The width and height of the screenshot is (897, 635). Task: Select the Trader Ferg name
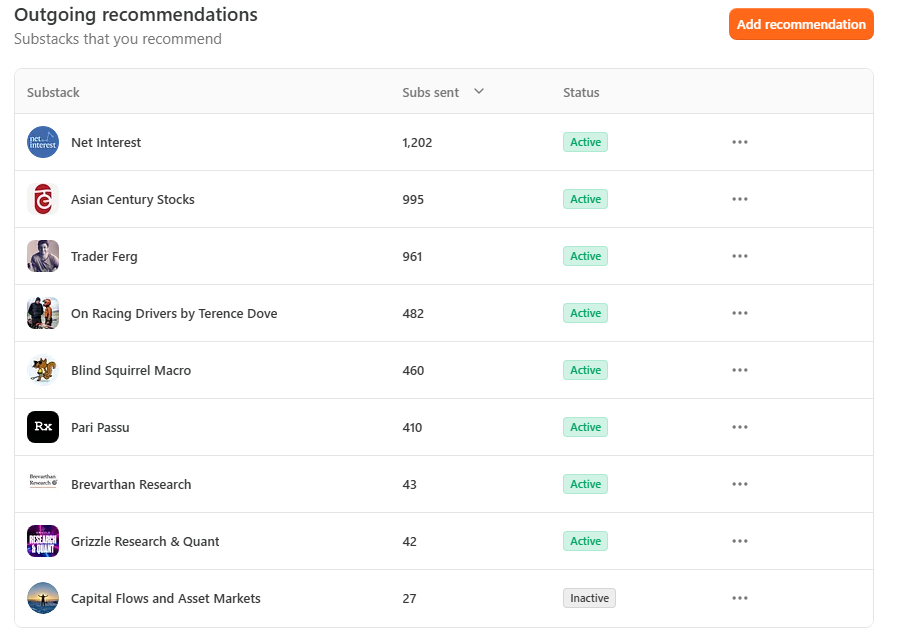(104, 256)
